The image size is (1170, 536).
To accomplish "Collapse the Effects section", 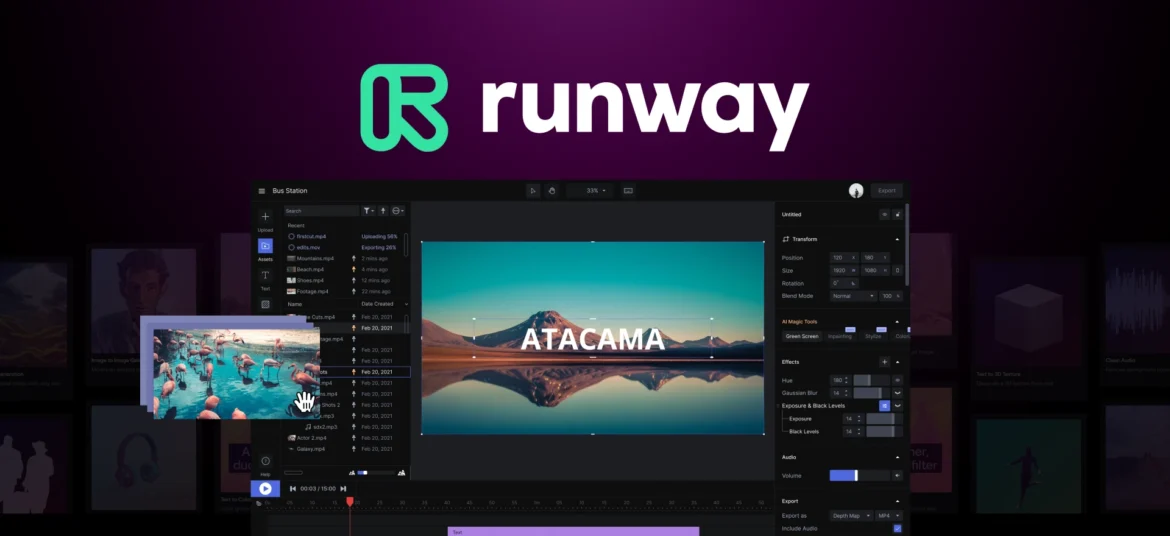I will [x=897, y=362].
